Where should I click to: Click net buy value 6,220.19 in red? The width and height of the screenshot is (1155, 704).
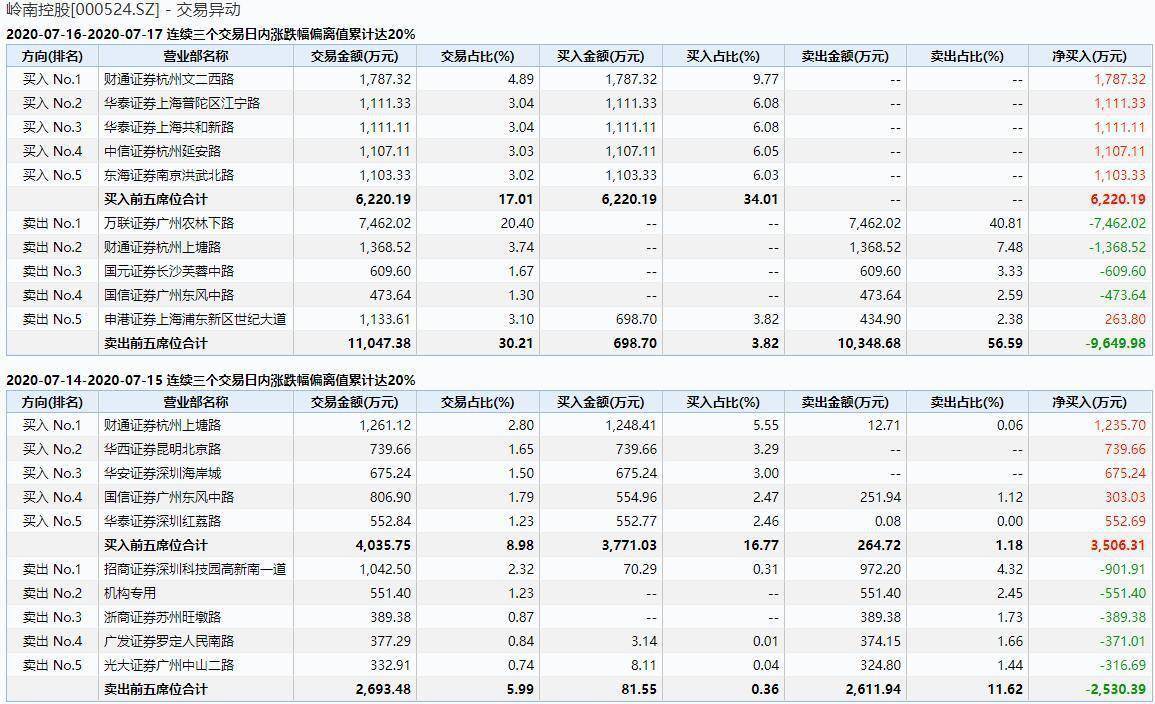pyautogui.click(x=1118, y=199)
